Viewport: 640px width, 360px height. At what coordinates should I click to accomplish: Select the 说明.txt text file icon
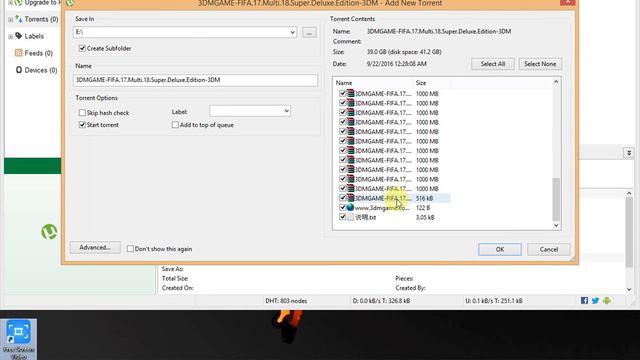[x=350, y=217]
